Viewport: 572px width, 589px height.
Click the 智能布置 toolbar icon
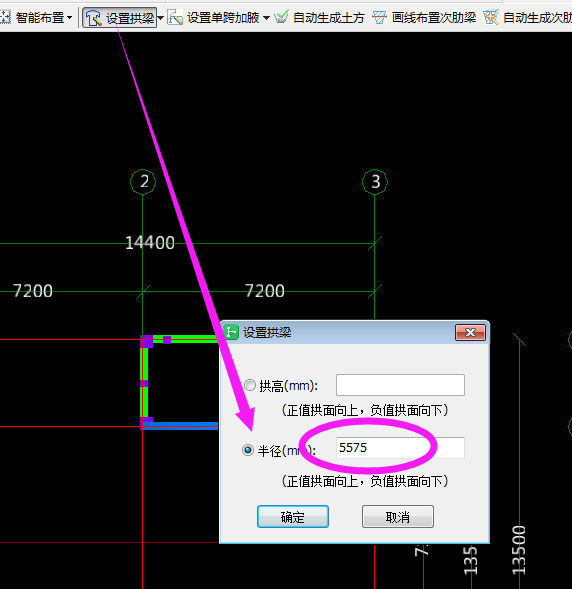5,17
